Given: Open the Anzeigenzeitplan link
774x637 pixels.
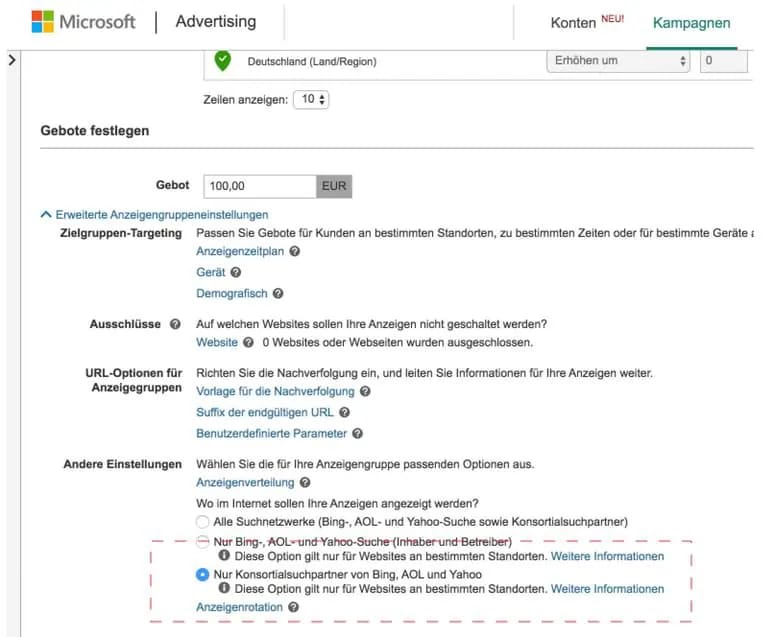Looking at the screenshot, I should 240,251.
